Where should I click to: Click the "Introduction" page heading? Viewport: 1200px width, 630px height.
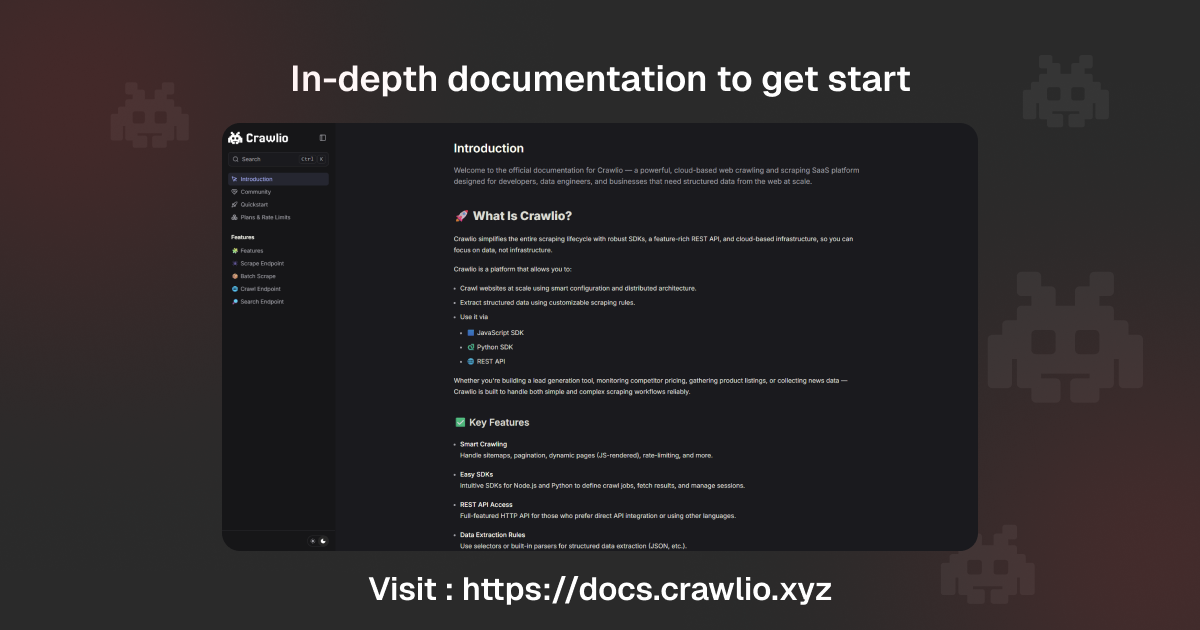coord(489,148)
